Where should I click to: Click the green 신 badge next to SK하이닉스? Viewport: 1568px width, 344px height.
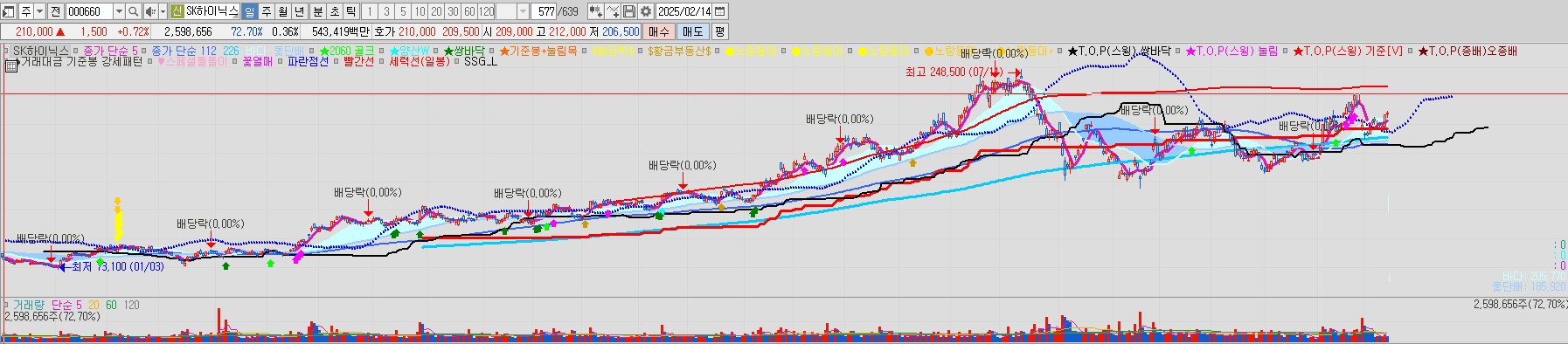point(177,11)
